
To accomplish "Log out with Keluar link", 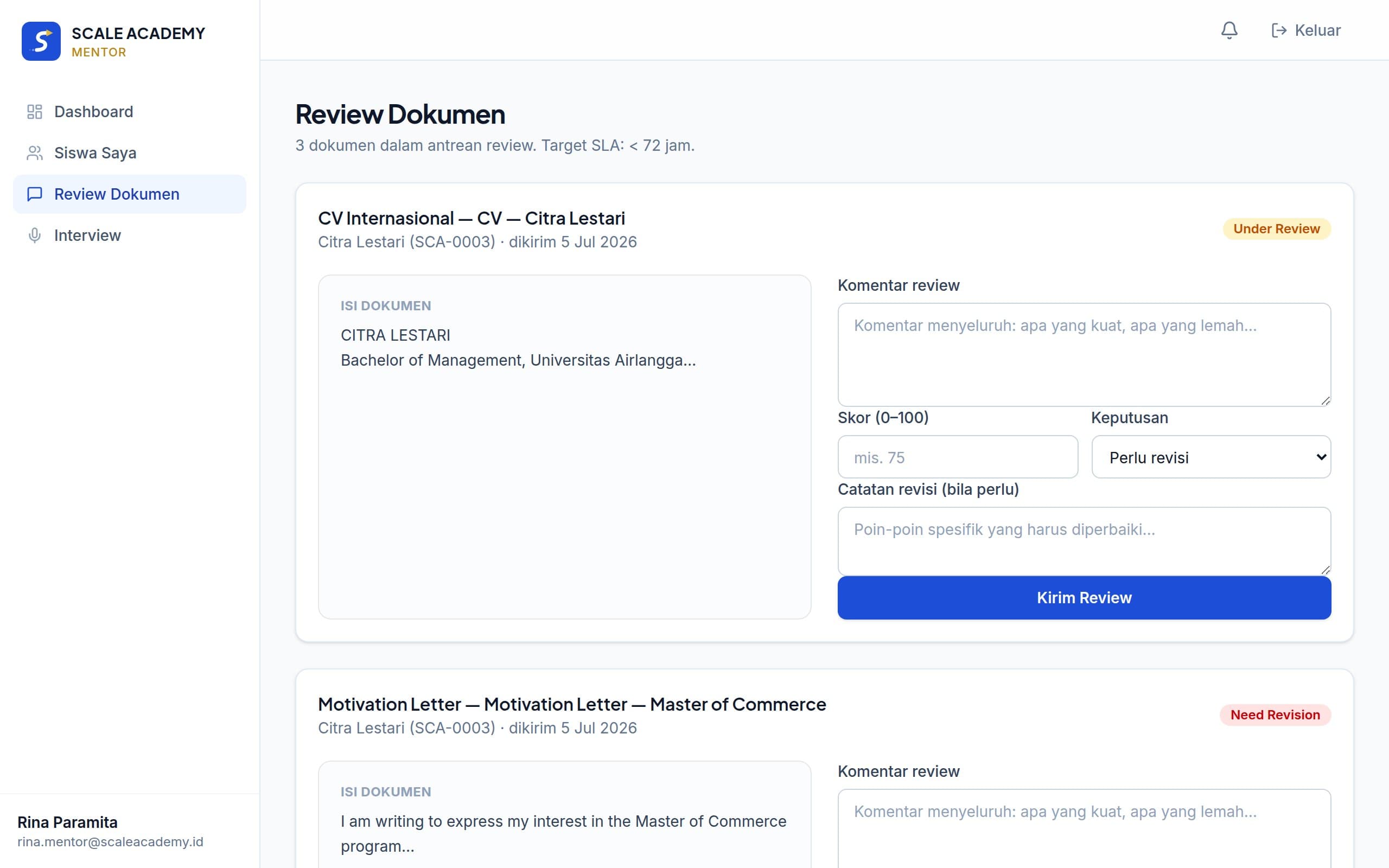I will tap(1307, 30).
